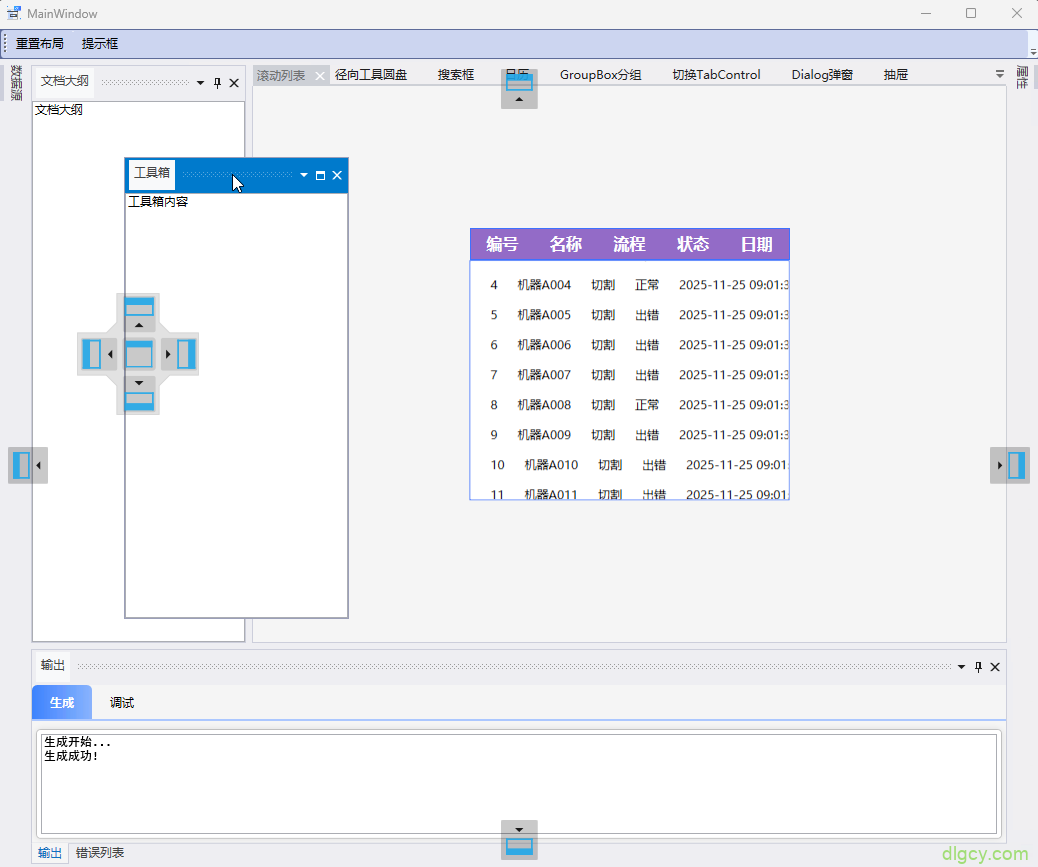The width and height of the screenshot is (1038, 867).
Task: Expand the document tab overflow list
Action: (x=999, y=74)
